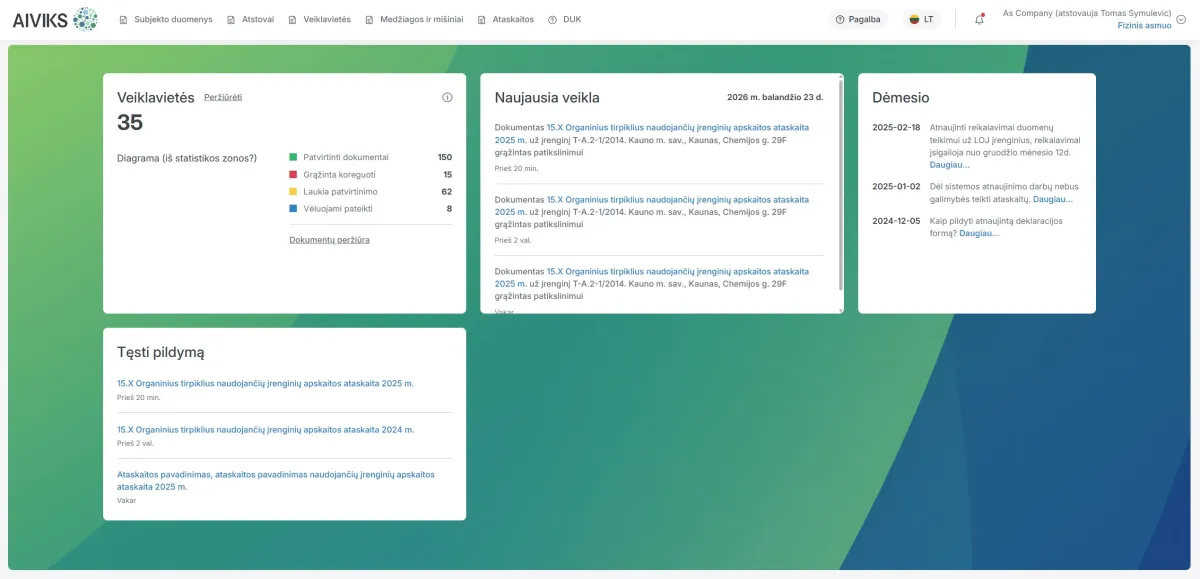
Task: Open Dokumentų peržiūra link
Action: click(329, 240)
